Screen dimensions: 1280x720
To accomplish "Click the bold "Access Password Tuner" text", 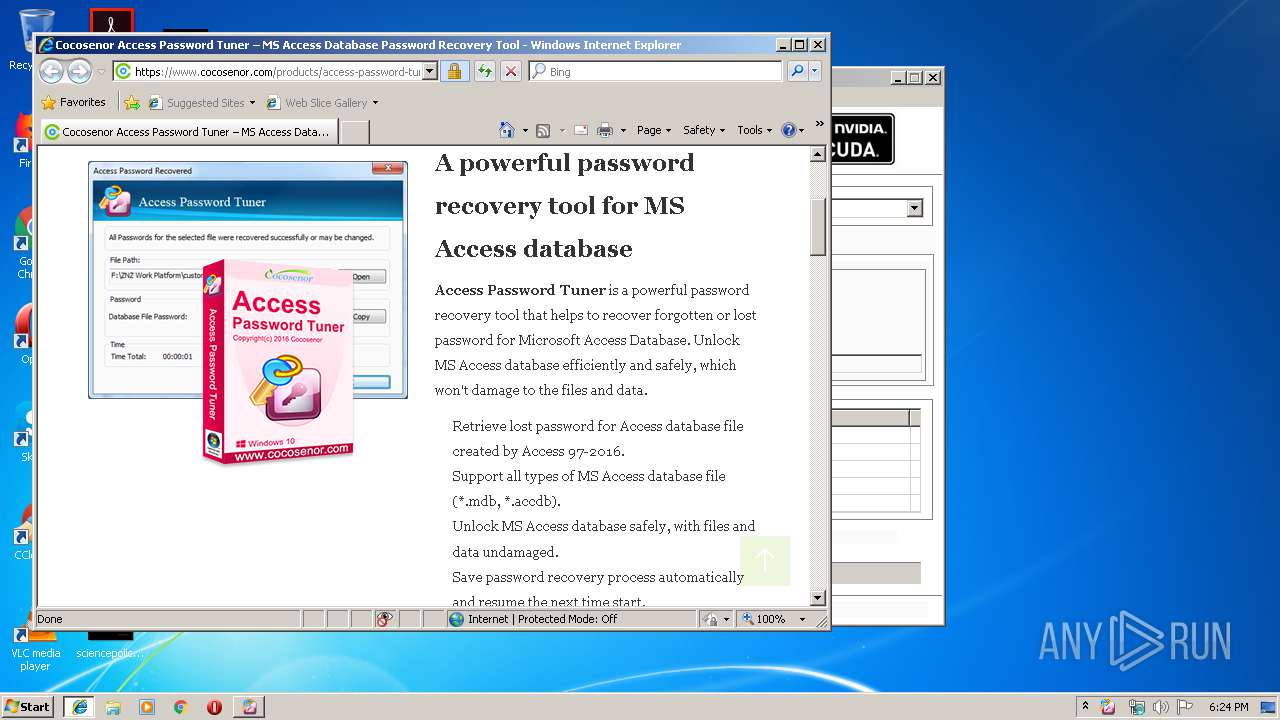I will point(520,290).
